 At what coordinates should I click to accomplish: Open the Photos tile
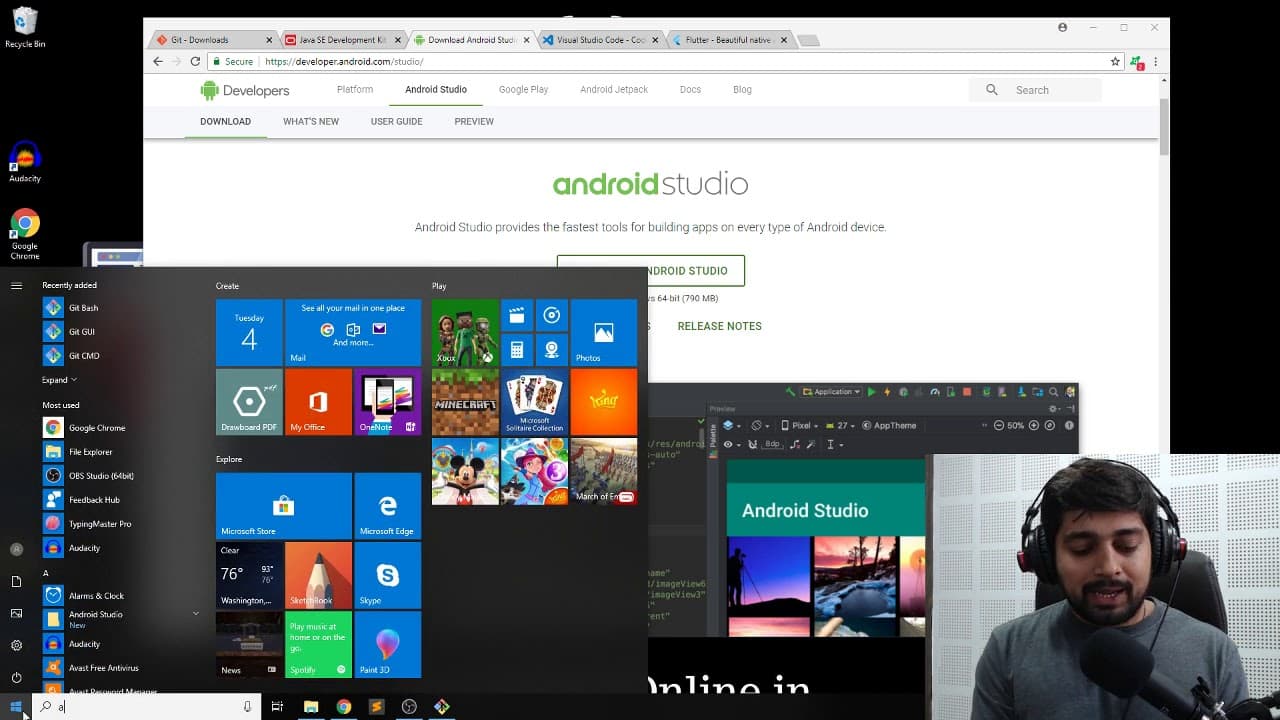(x=604, y=333)
